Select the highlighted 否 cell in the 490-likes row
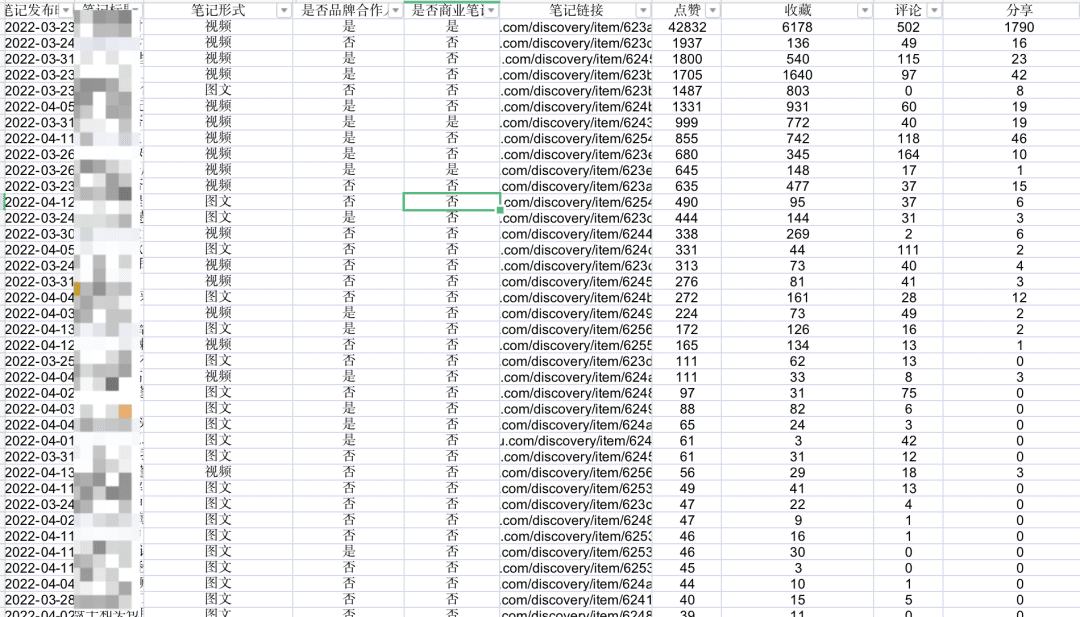1080x617 pixels. (x=451, y=202)
